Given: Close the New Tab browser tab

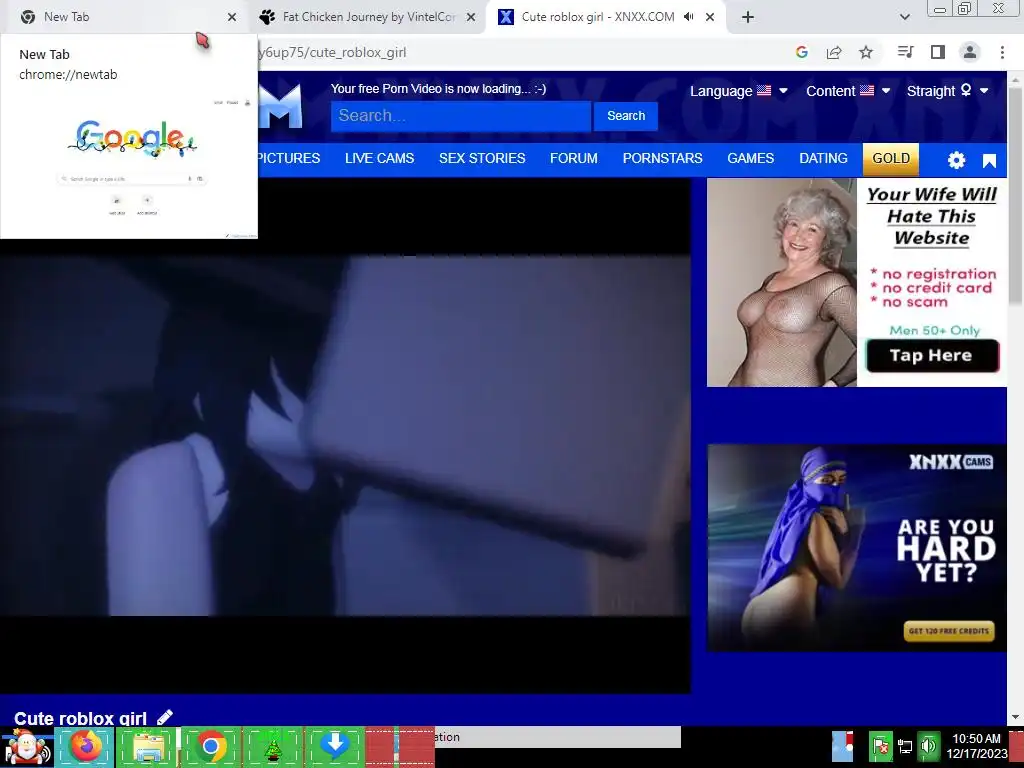Looking at the screenshot, I should (232, 17).
